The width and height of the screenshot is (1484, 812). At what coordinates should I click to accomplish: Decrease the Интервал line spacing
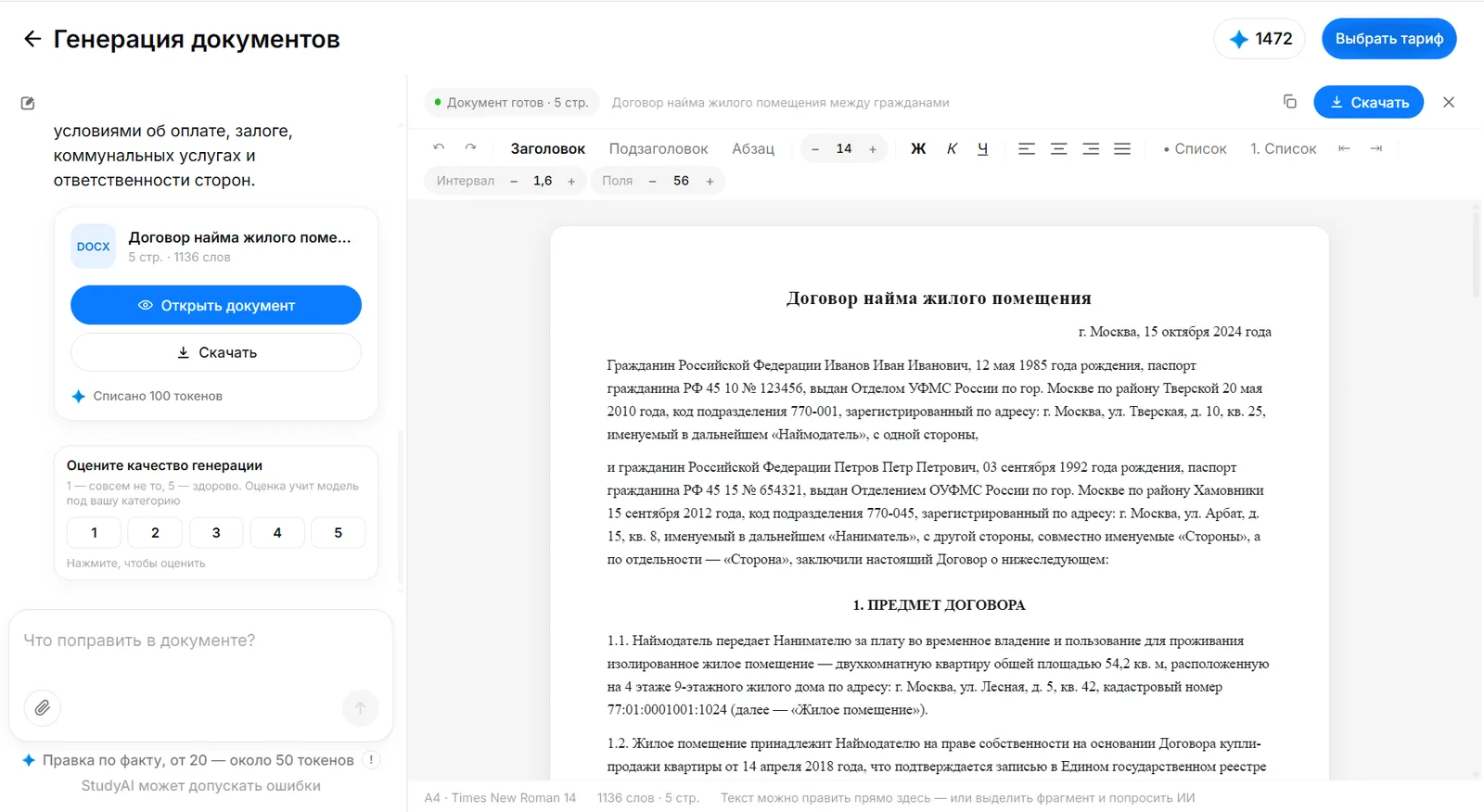pos(514,181)
